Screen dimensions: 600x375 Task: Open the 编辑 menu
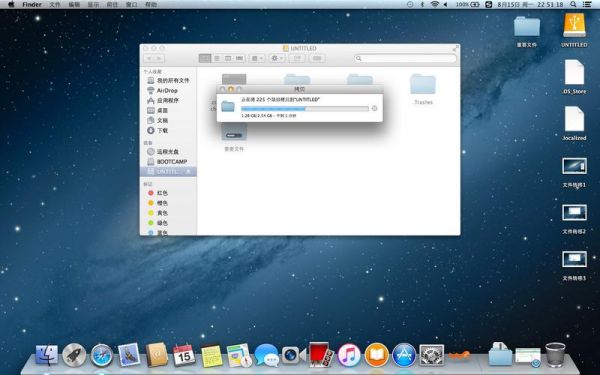click(74, 5)
